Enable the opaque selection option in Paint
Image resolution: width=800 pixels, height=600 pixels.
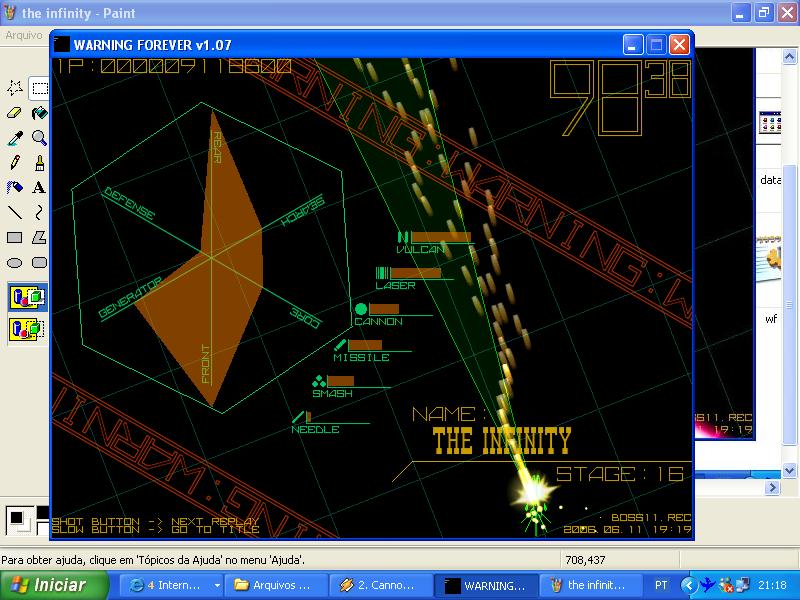[x=28, y=297]
